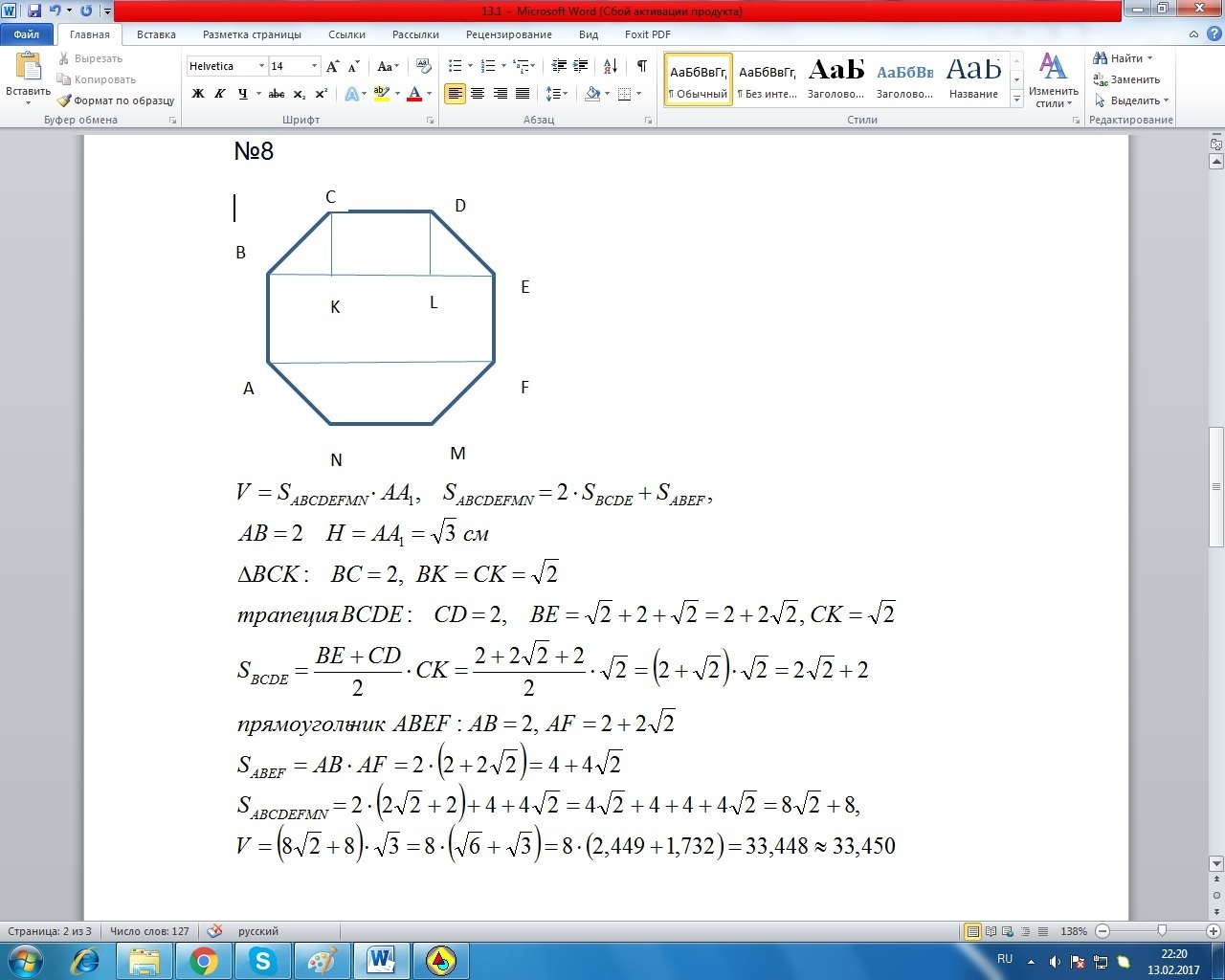Apply the Обычный style
Image resolution: width=1225 pixels, height=980 pixels.
[699, 79]
